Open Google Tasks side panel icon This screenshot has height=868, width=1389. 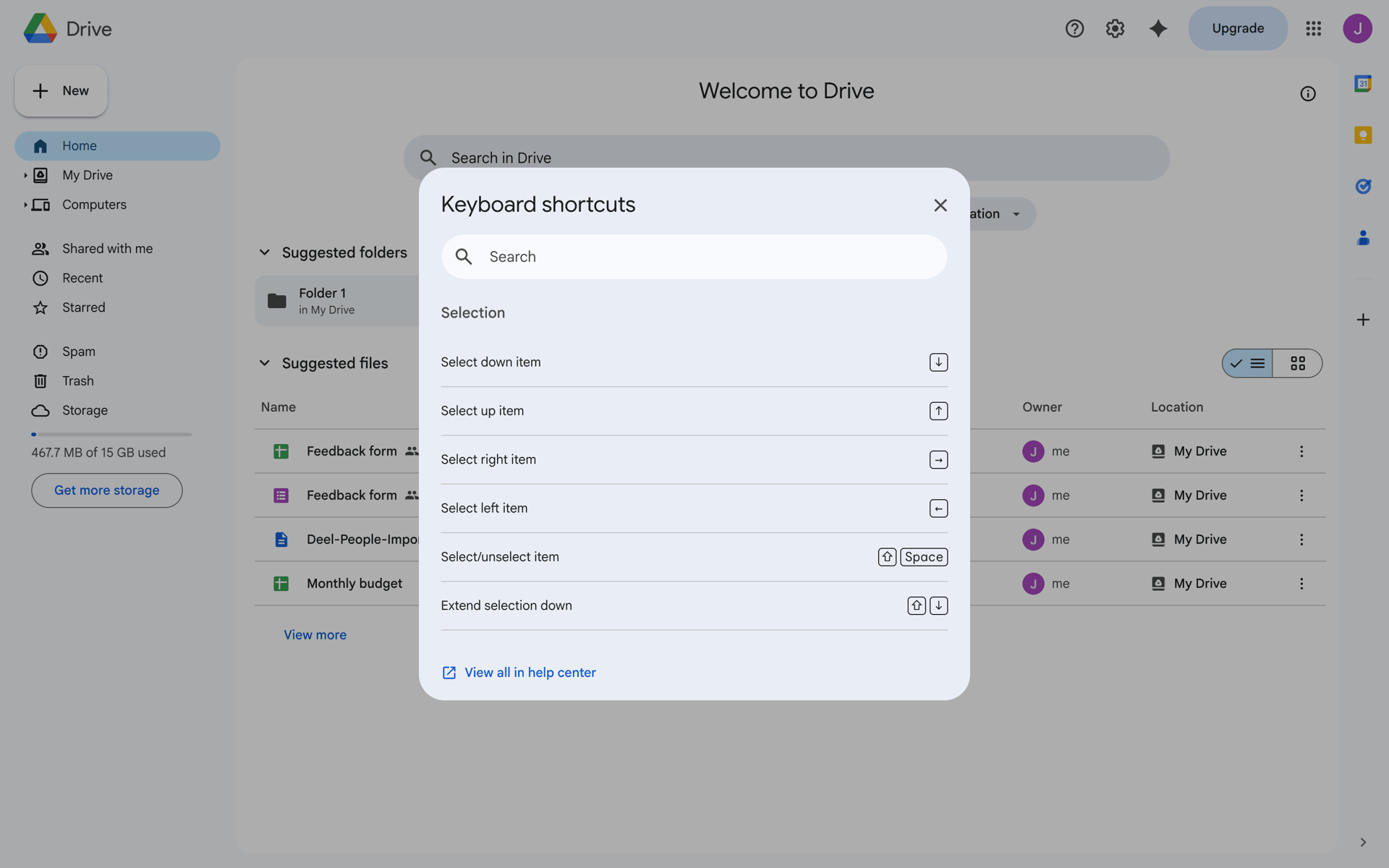click(1363, 187)
